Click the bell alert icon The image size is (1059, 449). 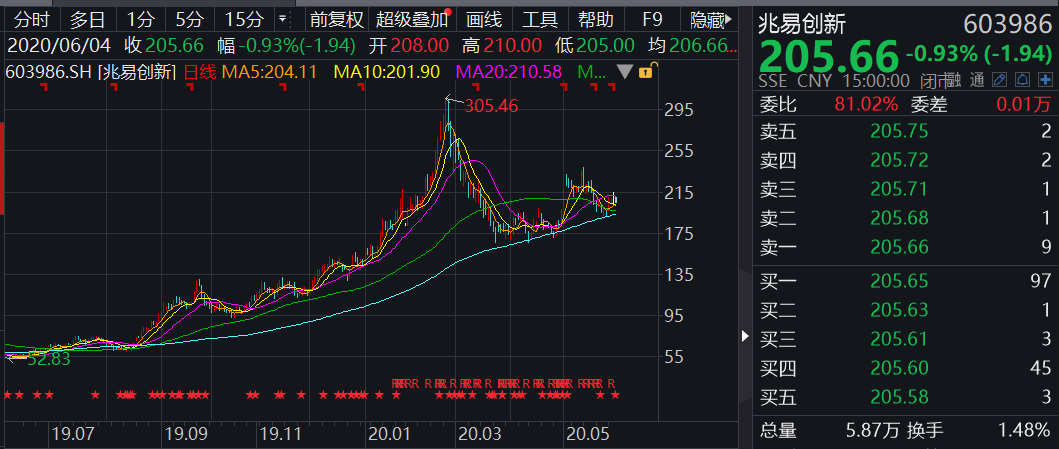pyautogui.click(x=1020, y=80)
